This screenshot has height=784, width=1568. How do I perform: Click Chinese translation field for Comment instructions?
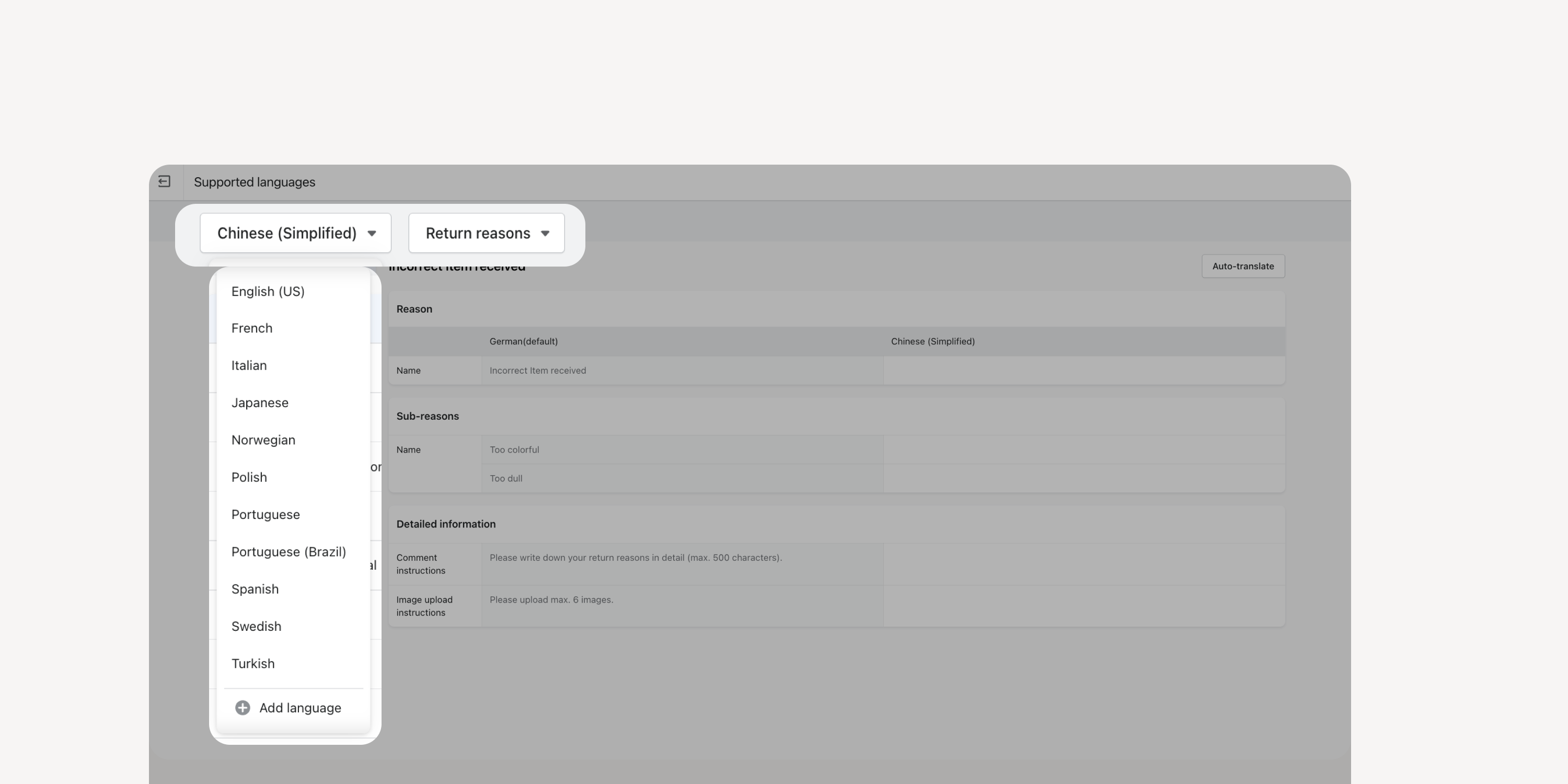[1084, 564]
